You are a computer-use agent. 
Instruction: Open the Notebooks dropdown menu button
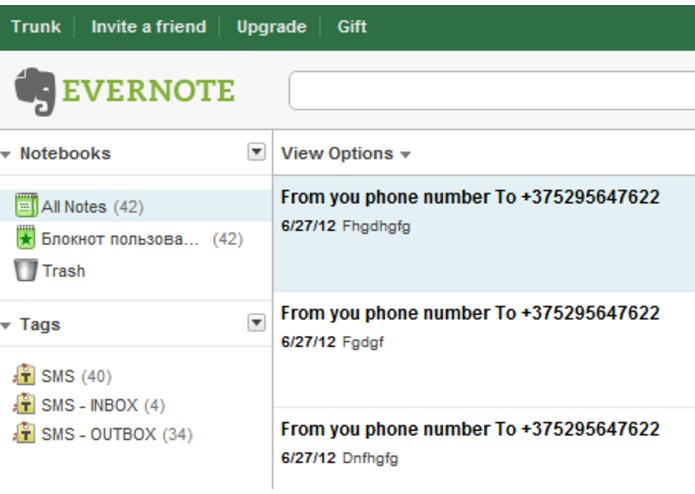(256, 152)
